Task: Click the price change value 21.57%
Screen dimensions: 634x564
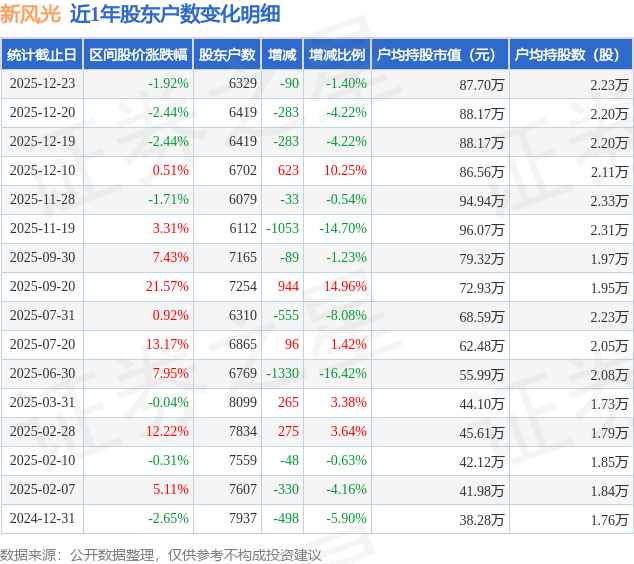Action: tap(167, 287)
